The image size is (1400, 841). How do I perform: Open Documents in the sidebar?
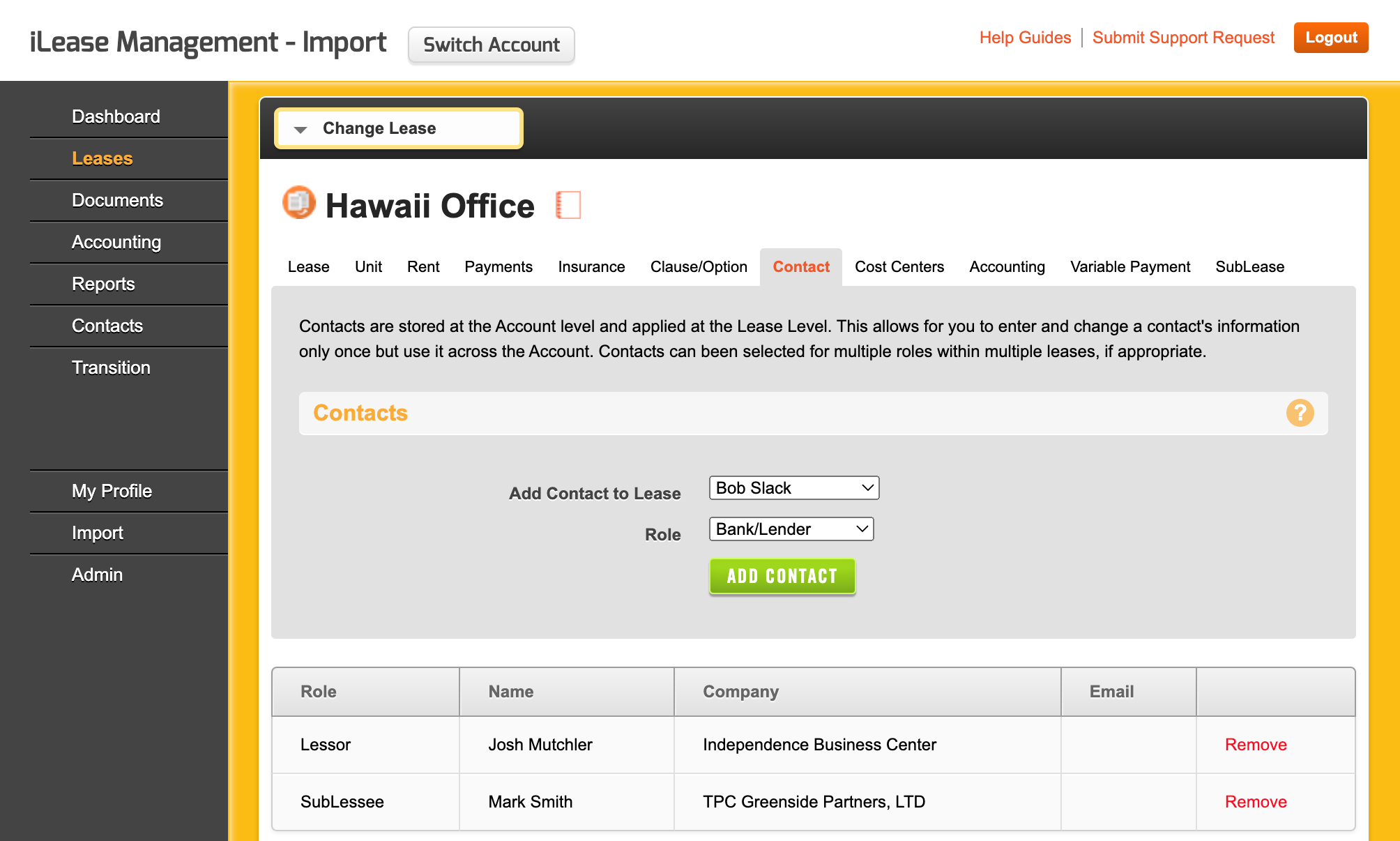tap(129, 200)
